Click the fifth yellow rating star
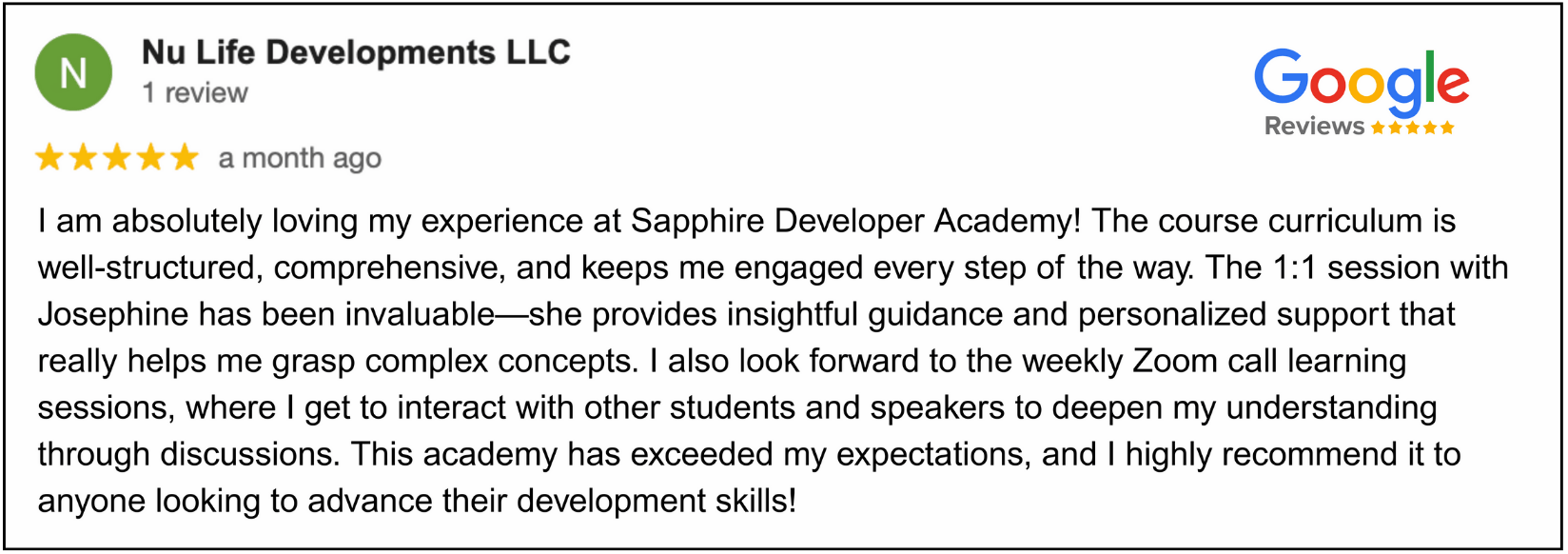This screenshot has height=554, width=1568. coord(184,157)
